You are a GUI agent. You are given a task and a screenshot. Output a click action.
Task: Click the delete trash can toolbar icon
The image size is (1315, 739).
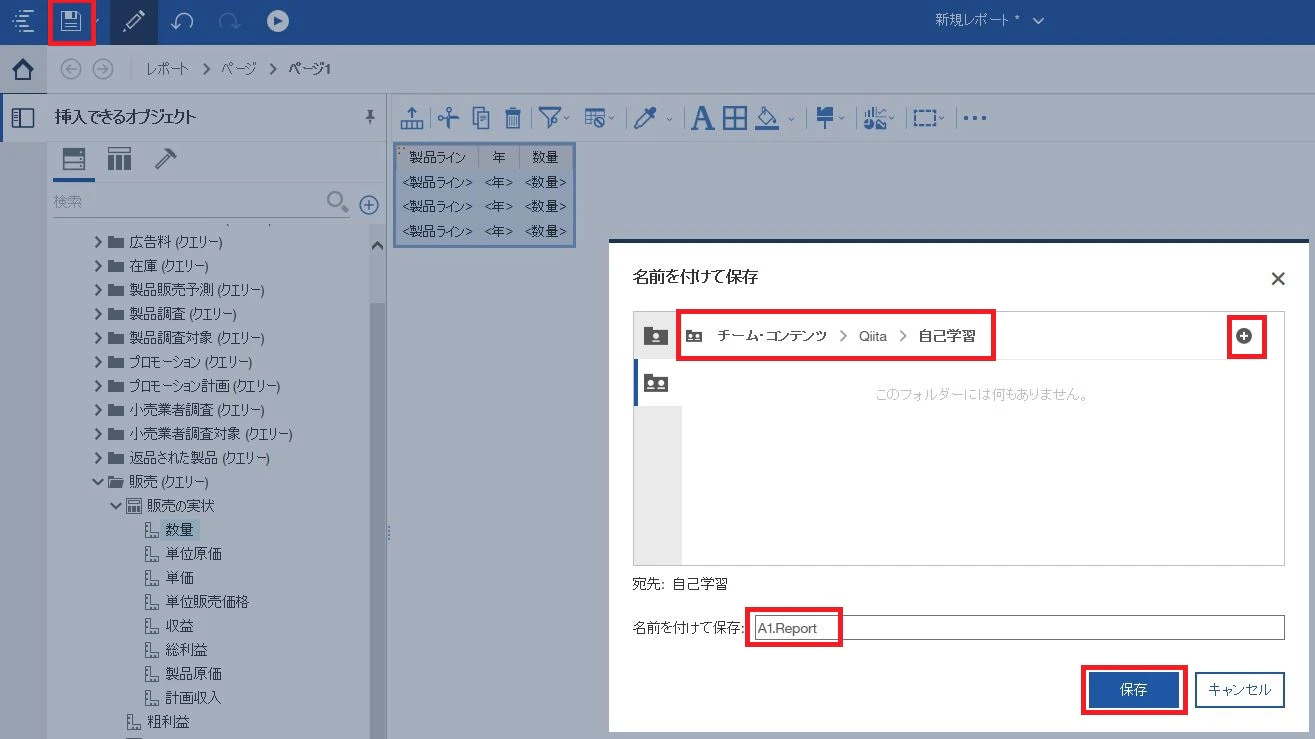tap(512, 118)
